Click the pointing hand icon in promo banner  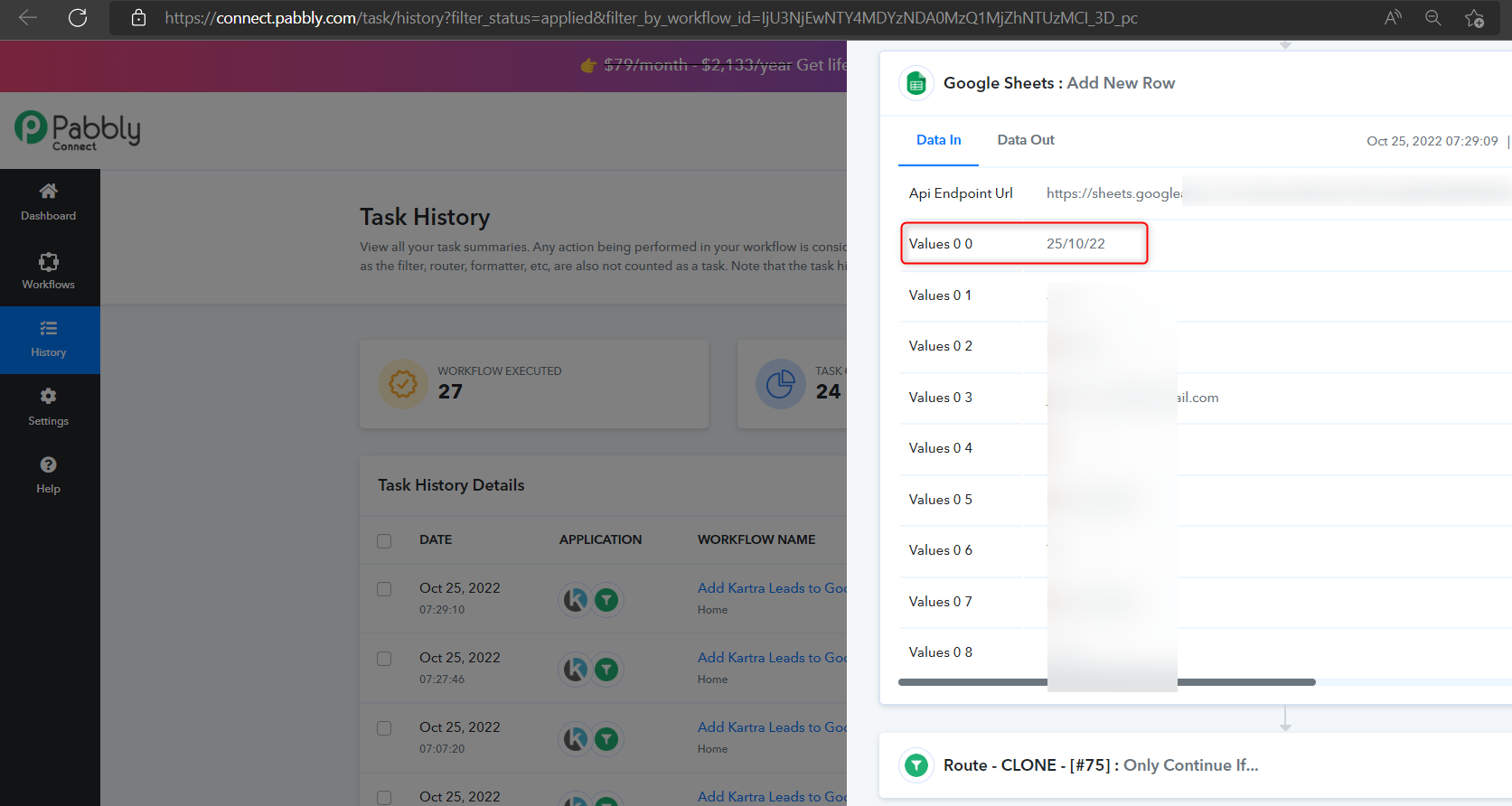588,65
